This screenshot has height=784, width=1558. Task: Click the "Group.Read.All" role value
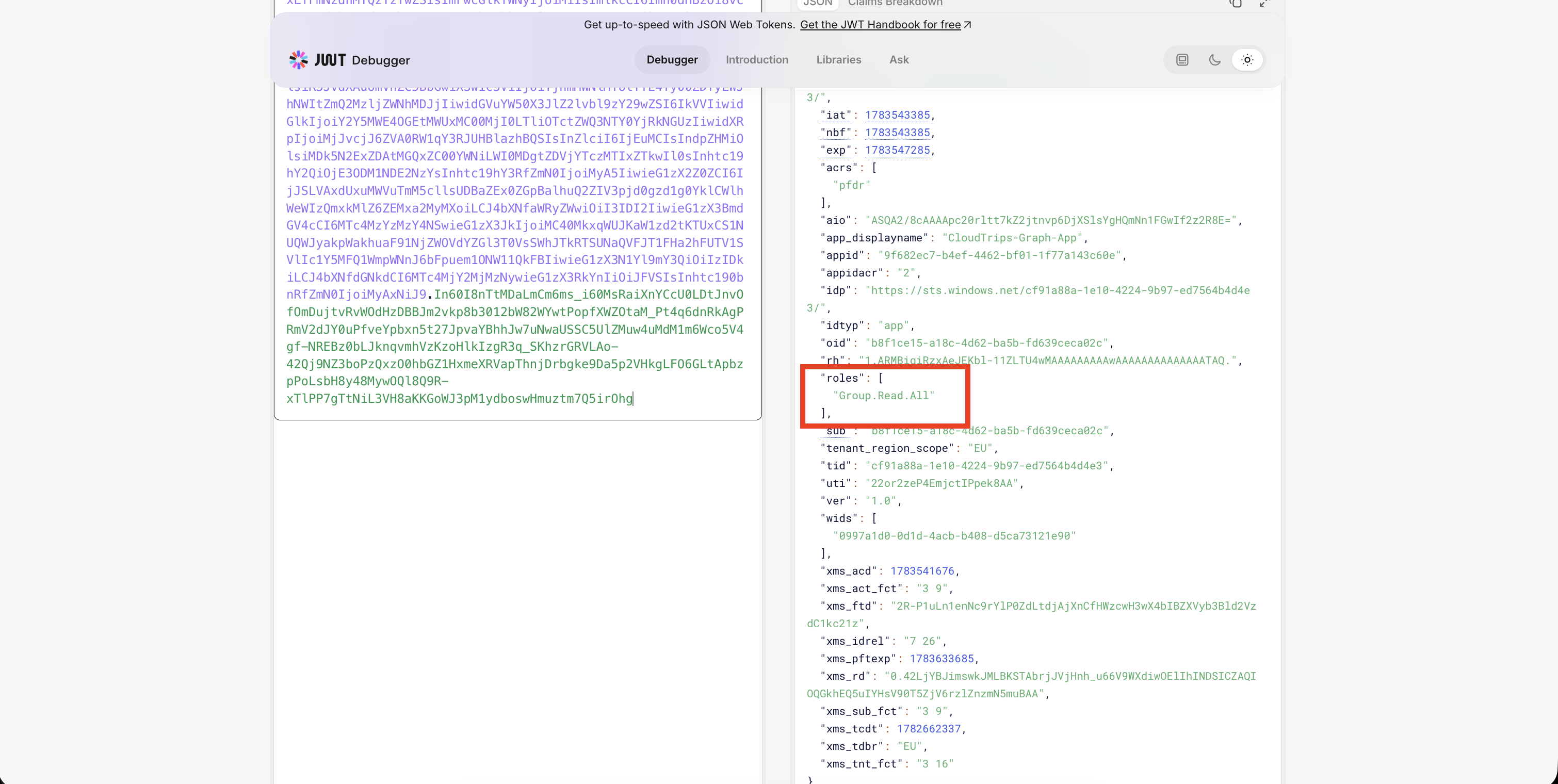tap(884, 395)
